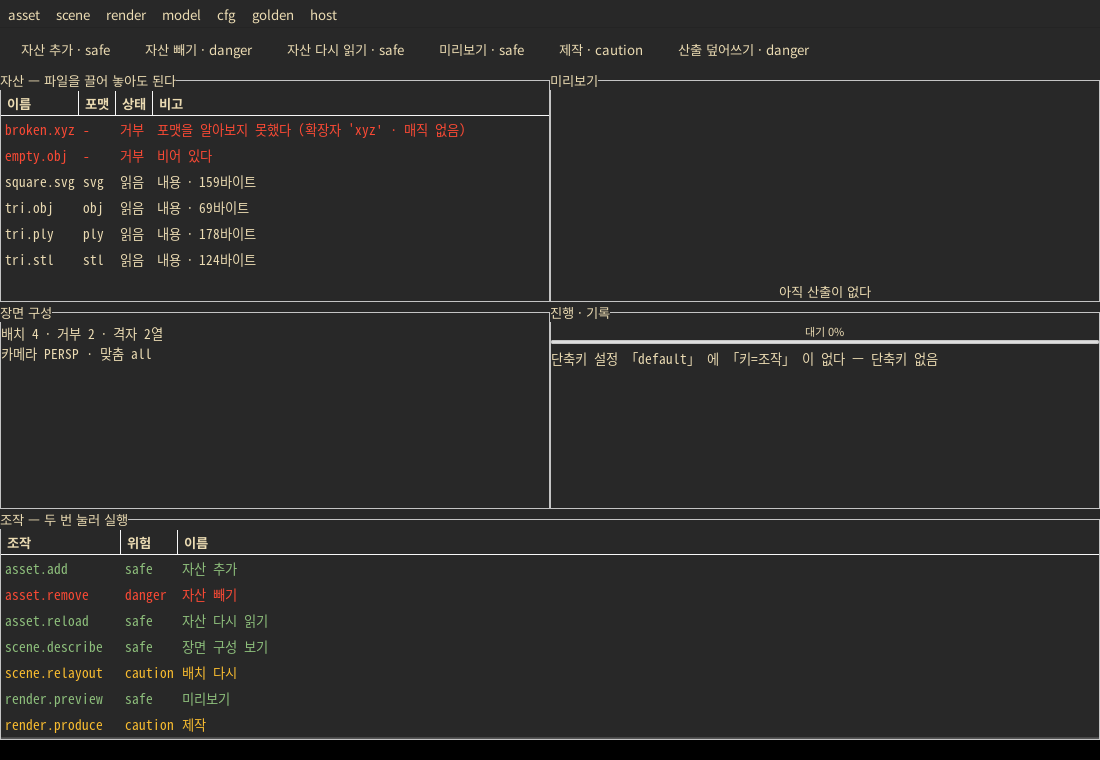Select the render.produce action row
This screenshot has width=1100, height=760.
point(550,725)
